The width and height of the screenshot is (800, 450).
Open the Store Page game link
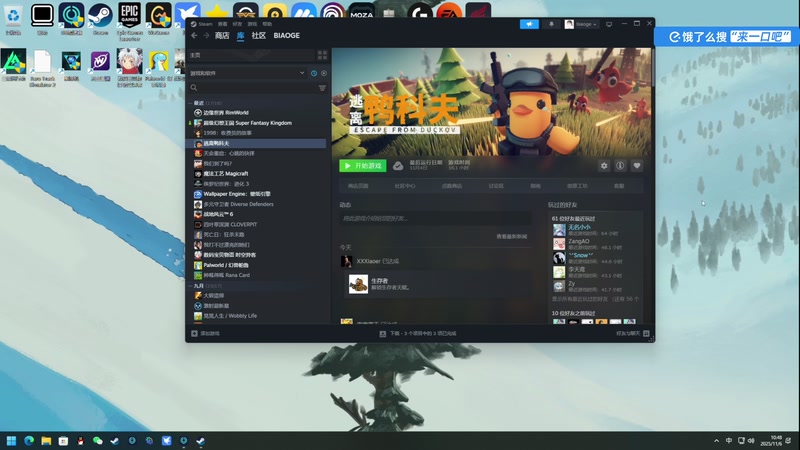[x=358, y=186]
